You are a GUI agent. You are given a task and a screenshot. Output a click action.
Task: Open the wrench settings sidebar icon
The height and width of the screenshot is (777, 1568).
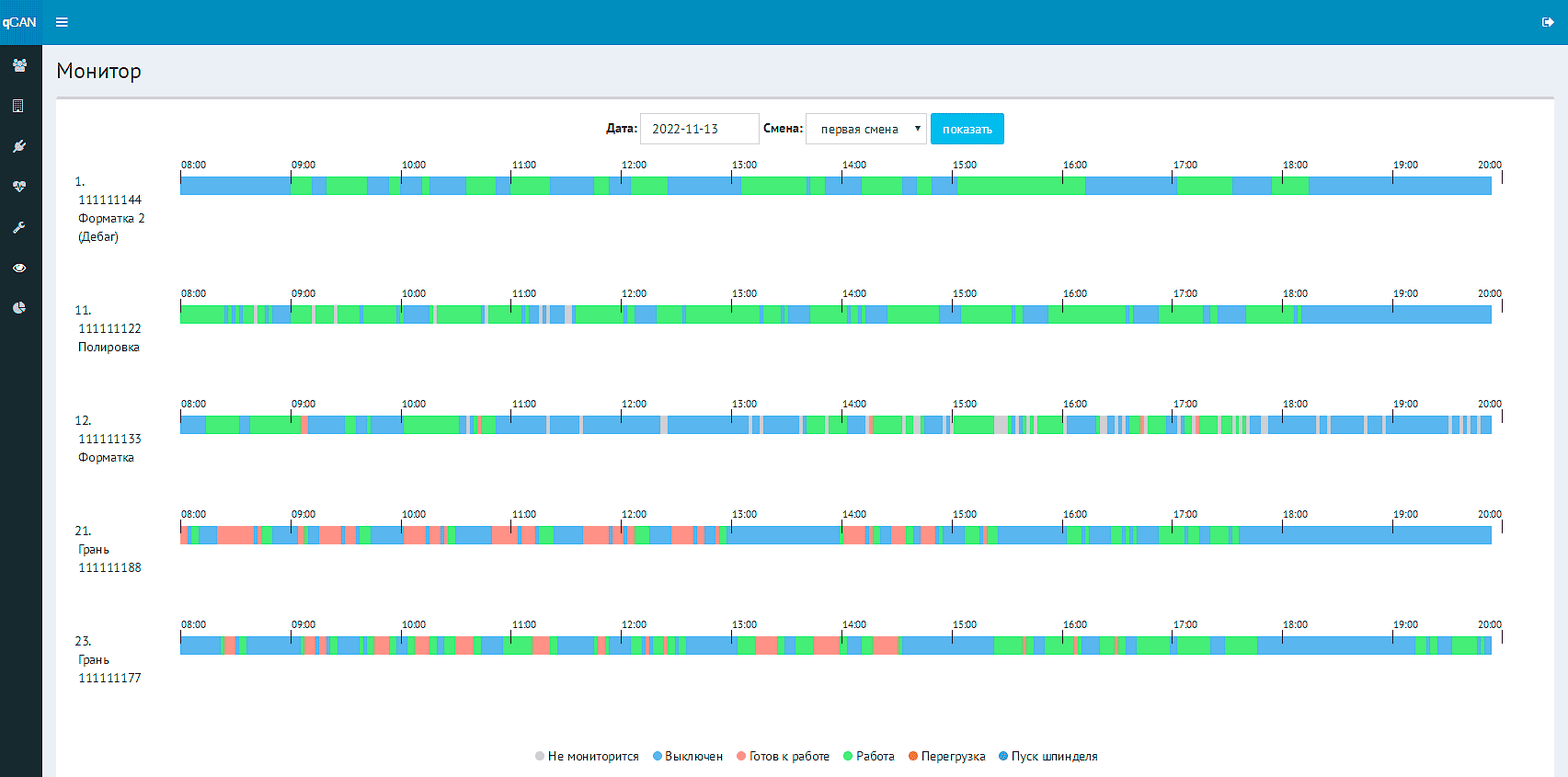pyautogui.click(x=19, y=227)
